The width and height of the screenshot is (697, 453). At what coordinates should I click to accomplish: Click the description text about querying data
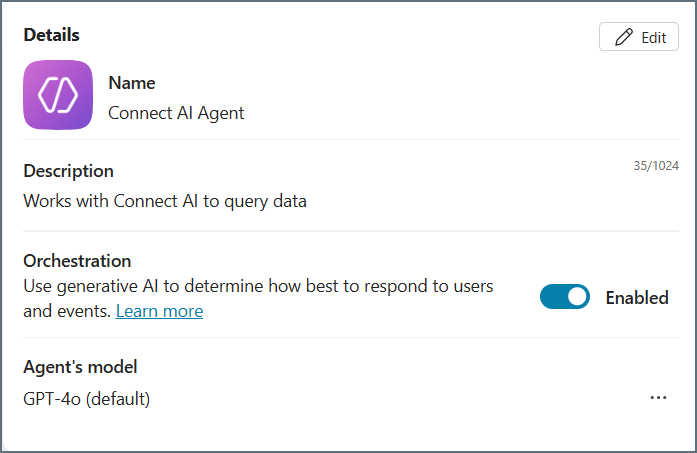pyautogui.click(x=165, y=200)
